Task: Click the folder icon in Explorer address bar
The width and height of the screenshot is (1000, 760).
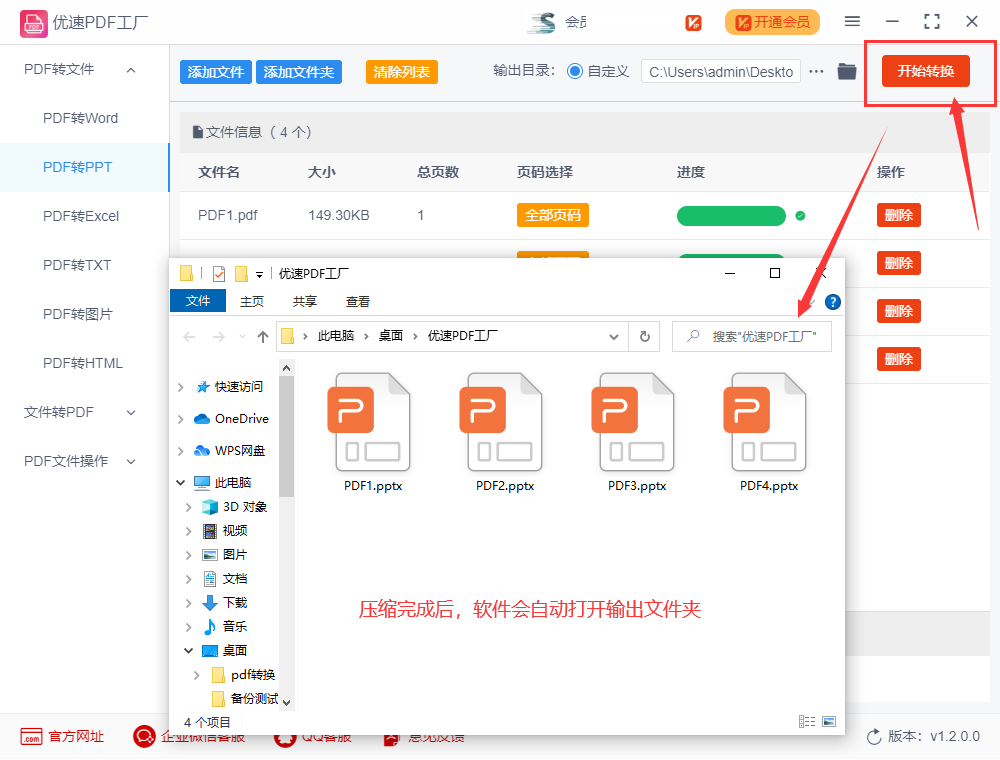Action: tap(287, 336)
